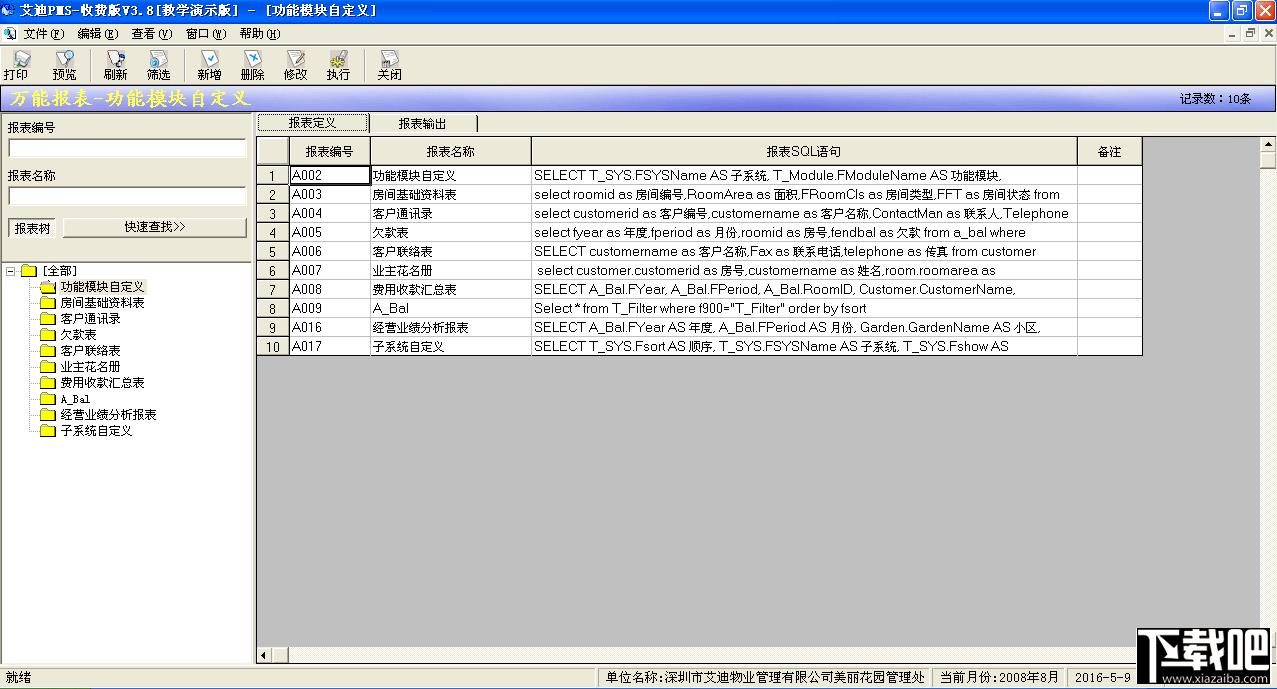Click SQL cell starting 'Select * from T_Filter'
The image size is (1277, 689).
(x=804, y=308)
